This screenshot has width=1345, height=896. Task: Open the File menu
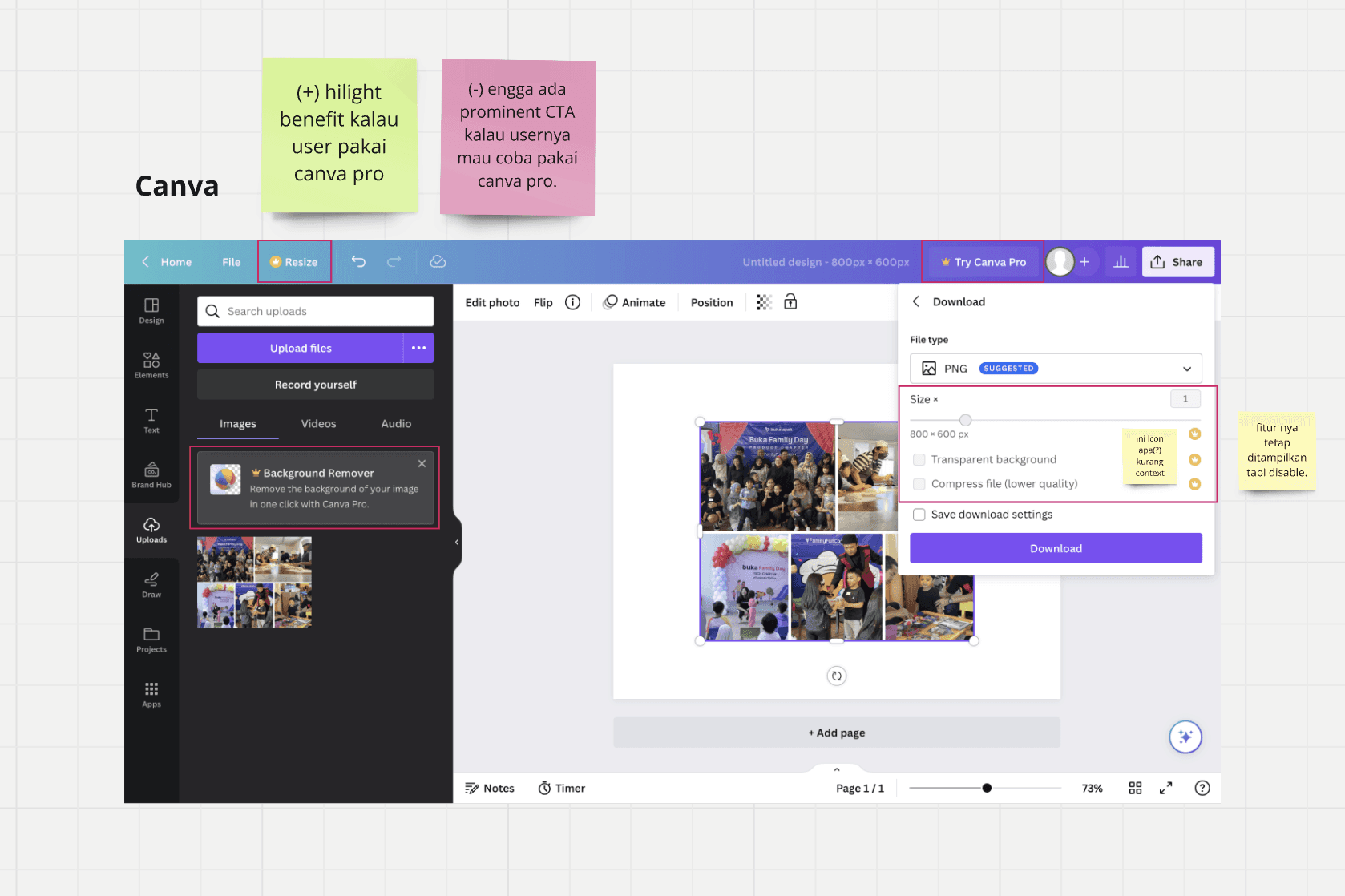232,262
